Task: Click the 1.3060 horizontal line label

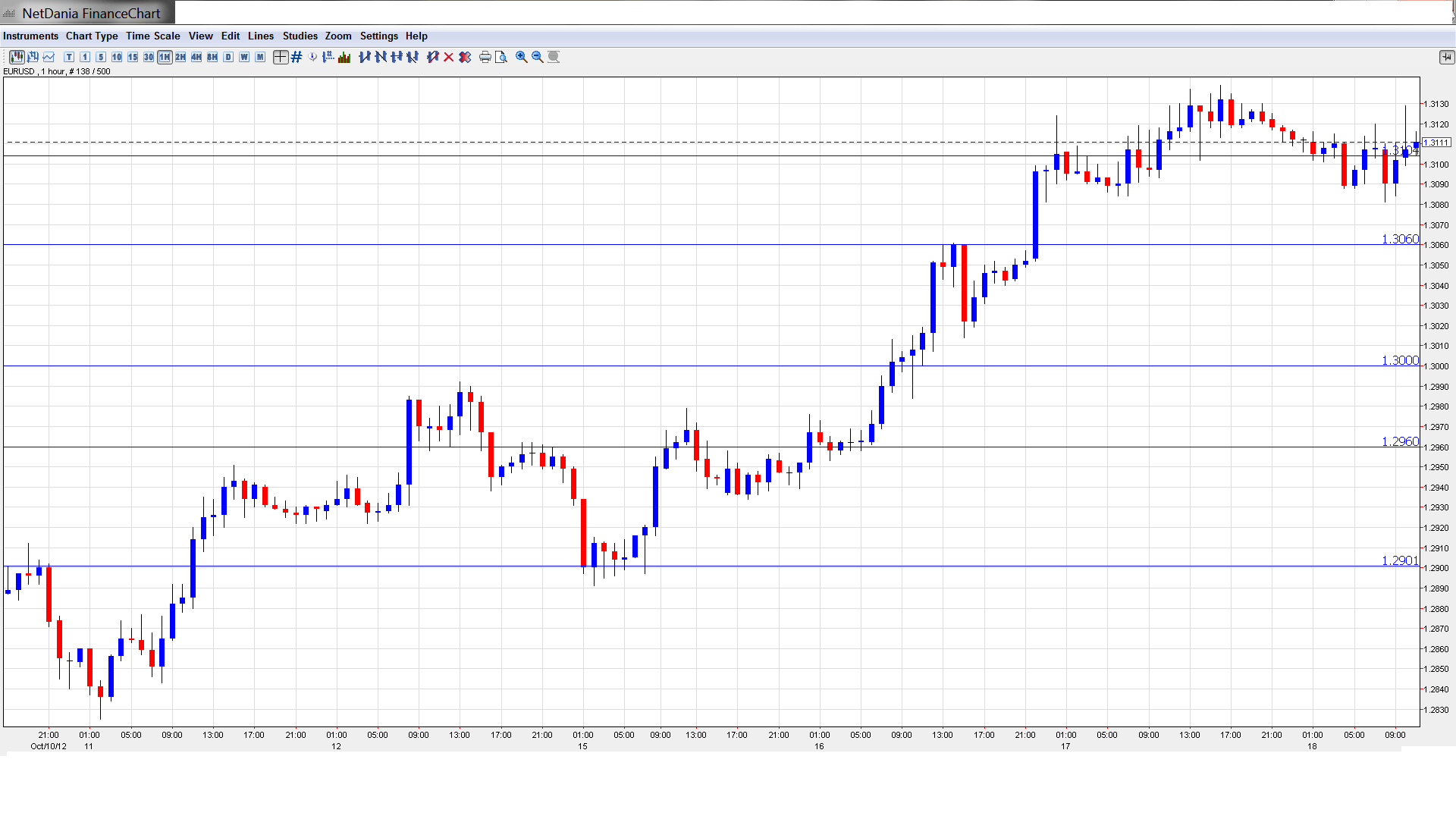Action: coord(1399,239)
